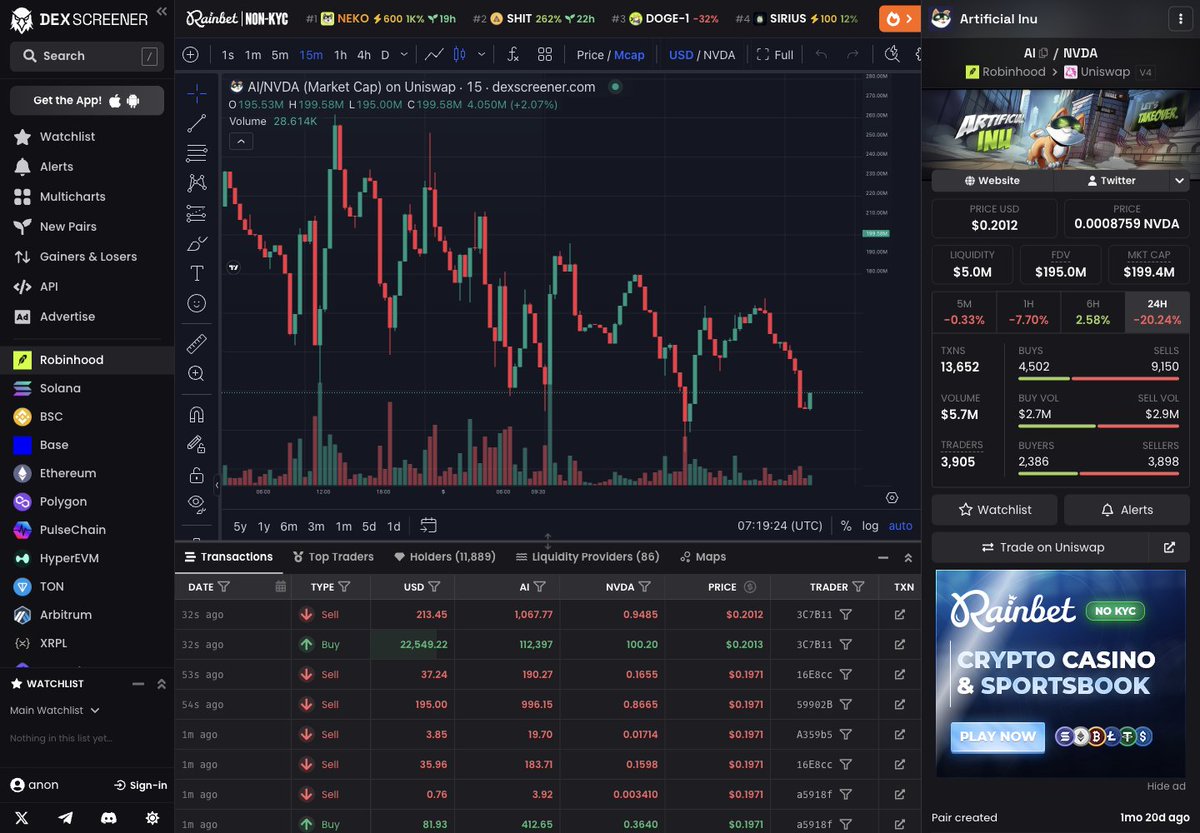This screenshot has width=1200, height=833.
Task: Minimize the Watchlist panel
Action: click(139, 684)
